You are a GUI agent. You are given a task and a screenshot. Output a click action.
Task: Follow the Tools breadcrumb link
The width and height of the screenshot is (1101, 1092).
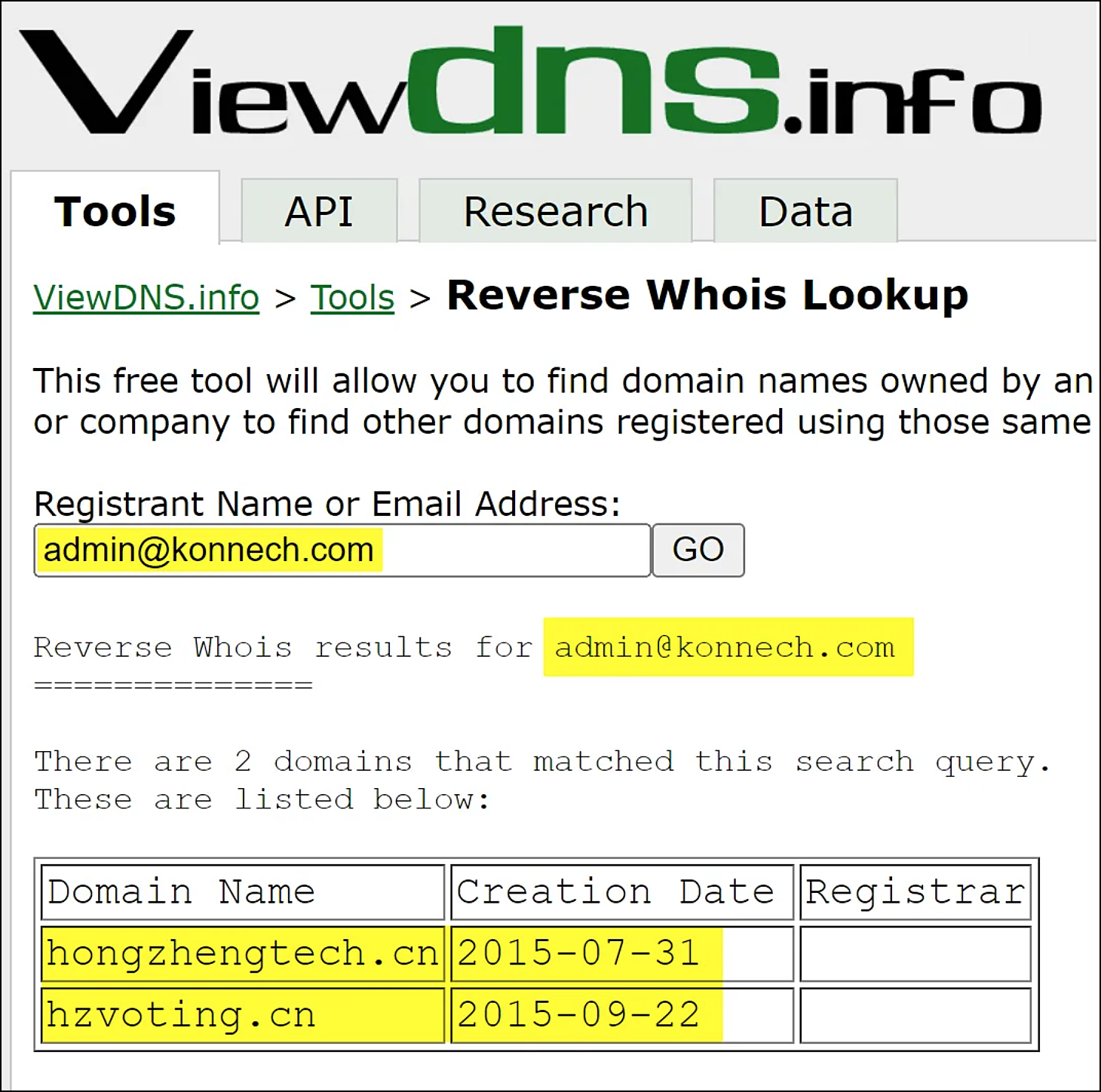[x=352, y=297]
